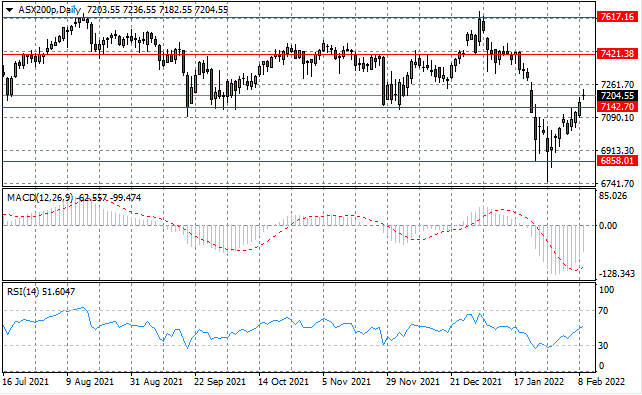Click the 7142.70 red price label
The height and width of the screenshot is (395, 642).
617,107
